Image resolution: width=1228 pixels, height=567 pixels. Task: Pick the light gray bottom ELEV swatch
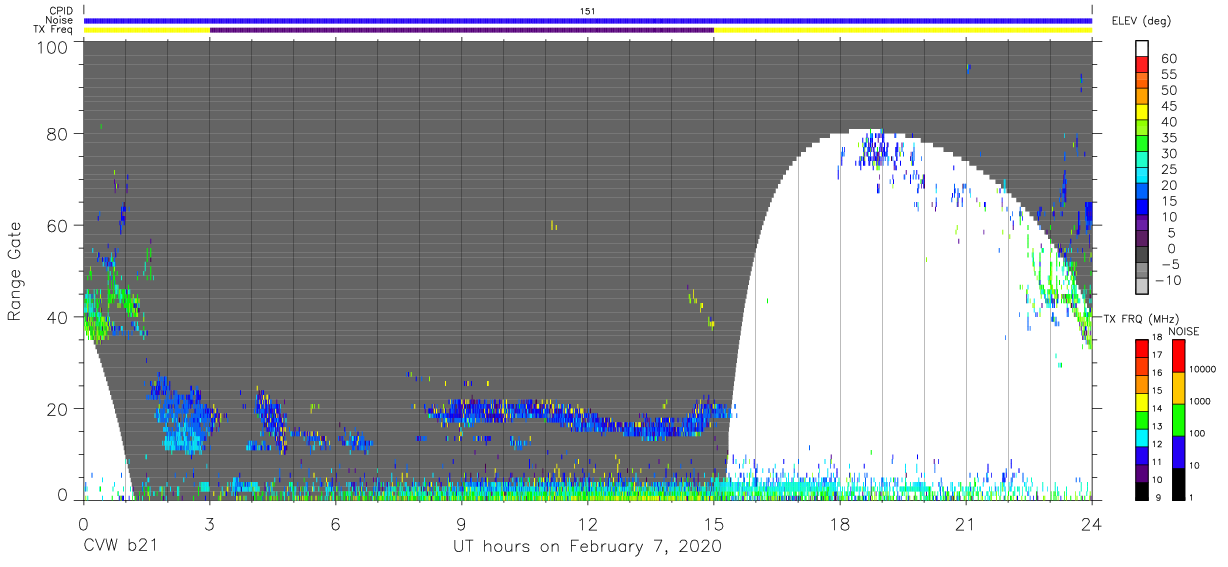click(x=1142, y=286)
